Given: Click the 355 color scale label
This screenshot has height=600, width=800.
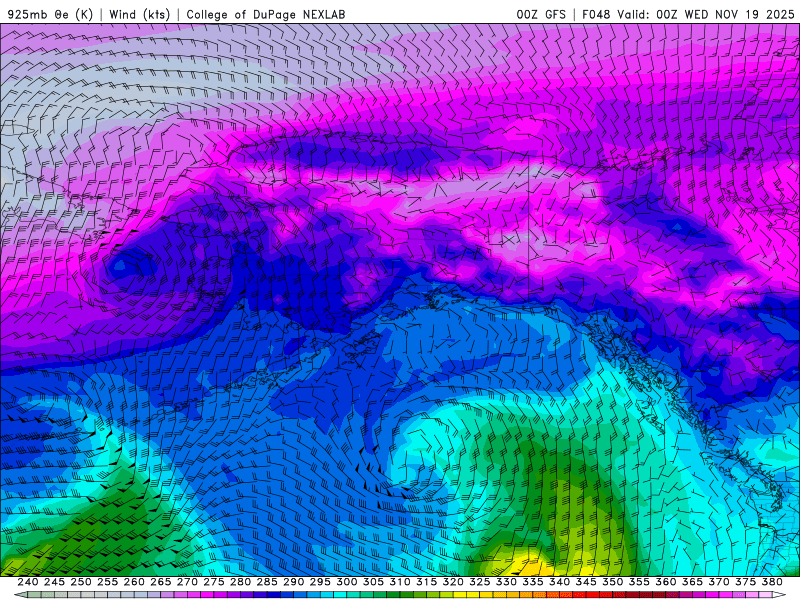Looking at the screenshot, I should [639, 582].
